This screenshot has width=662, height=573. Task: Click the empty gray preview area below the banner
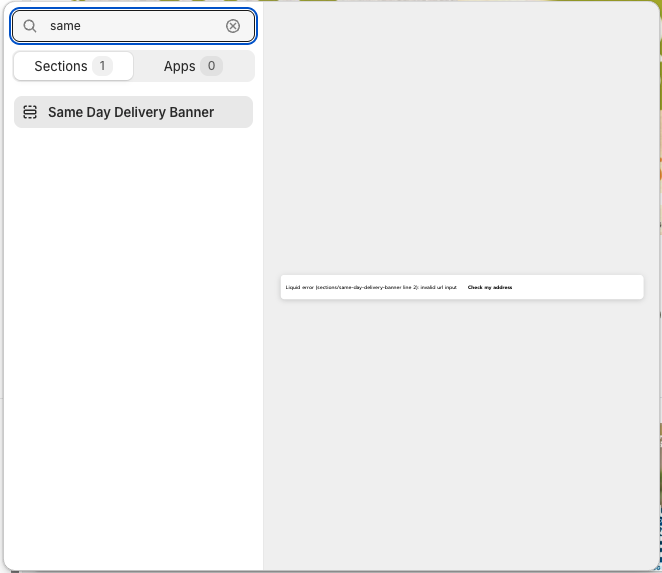click(x=460, y=430)
